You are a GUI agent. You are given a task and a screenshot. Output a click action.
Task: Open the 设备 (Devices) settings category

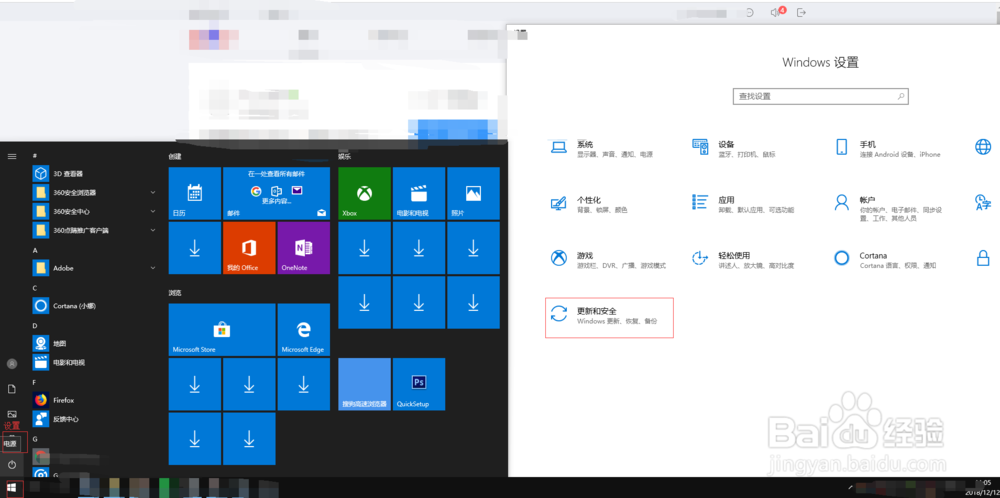tap(735, 149)
